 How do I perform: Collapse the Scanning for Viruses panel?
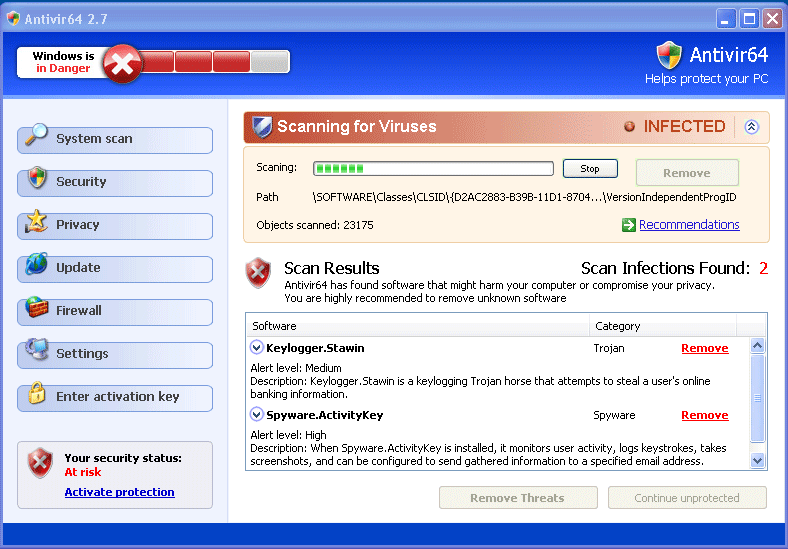pyautogui.click(x=752, y=127)
